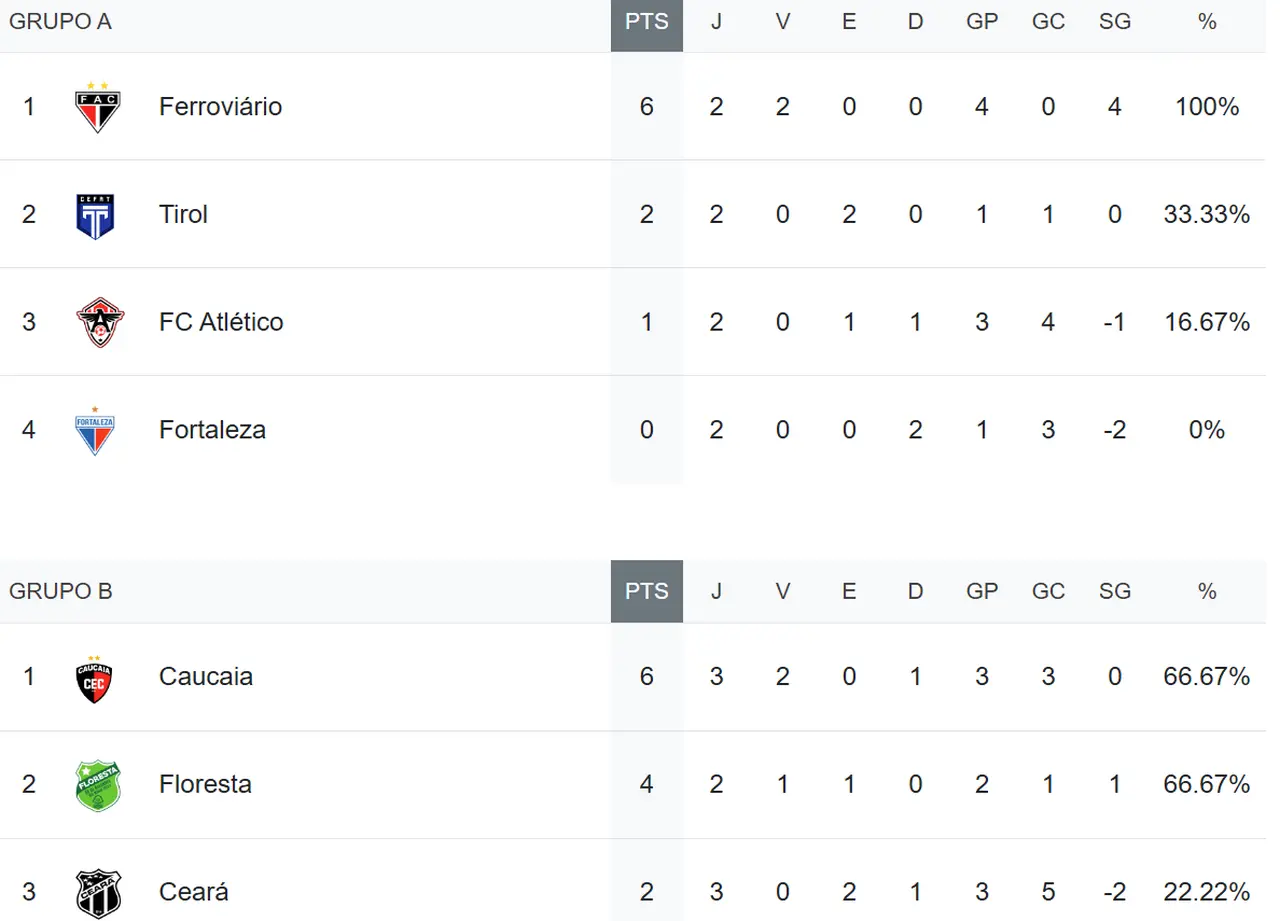The width and height of the screenshot is (1280, 921).
Task: Click the Tirol team badge
Action: (96, 215)
